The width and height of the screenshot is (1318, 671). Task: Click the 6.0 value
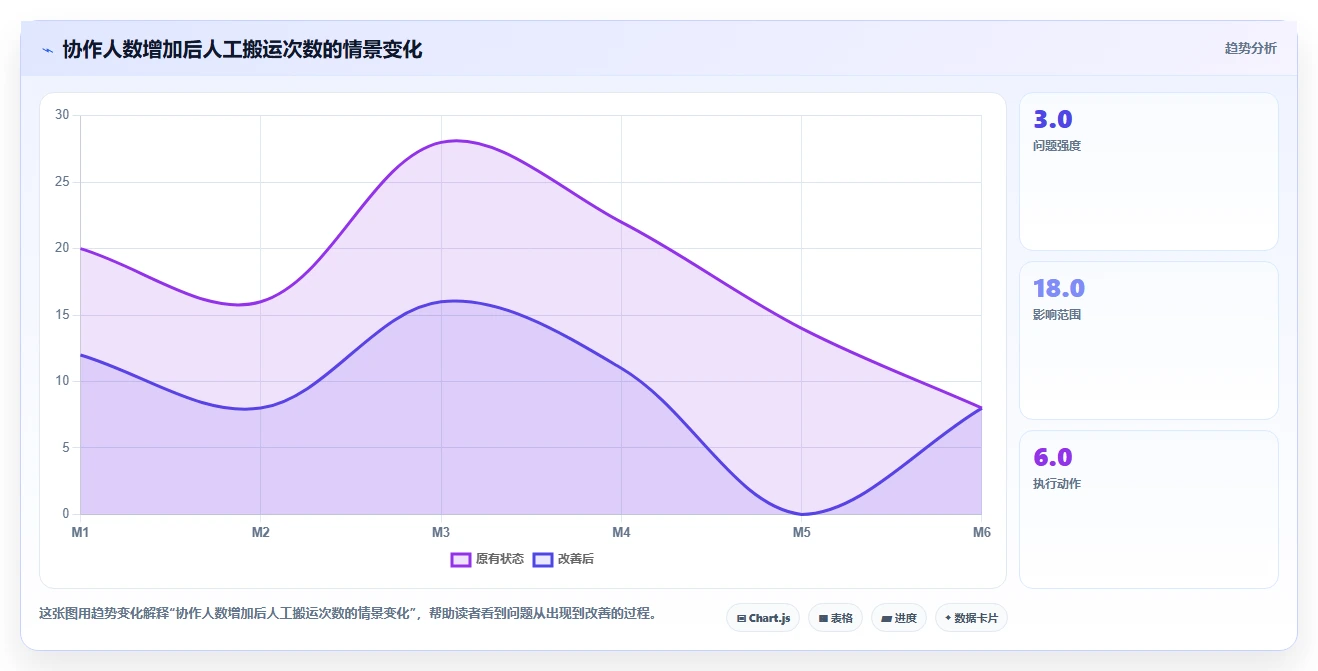[x=1053, y=457]
